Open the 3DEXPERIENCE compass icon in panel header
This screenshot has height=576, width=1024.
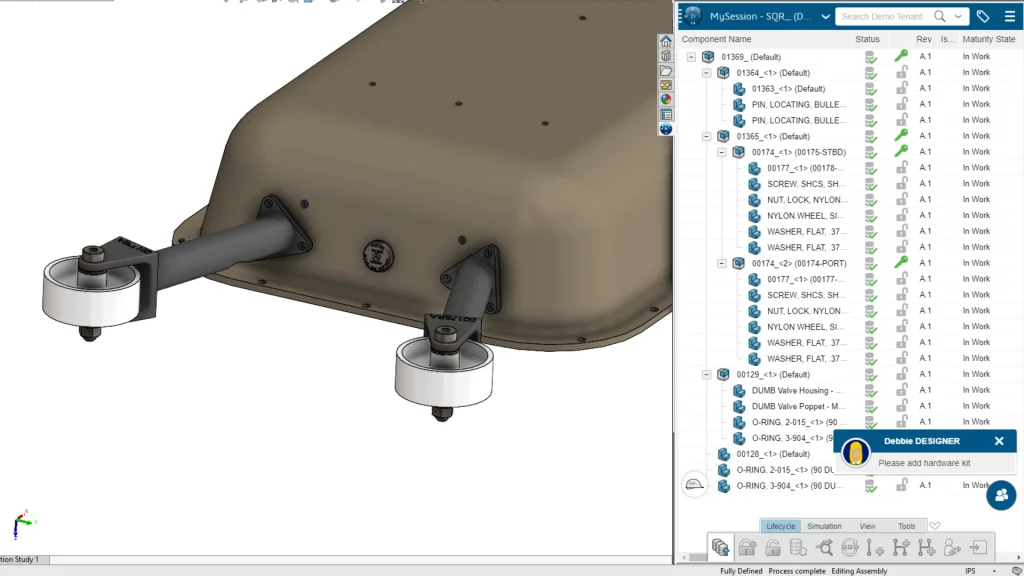pyautogui.click(x=693, y=16)
